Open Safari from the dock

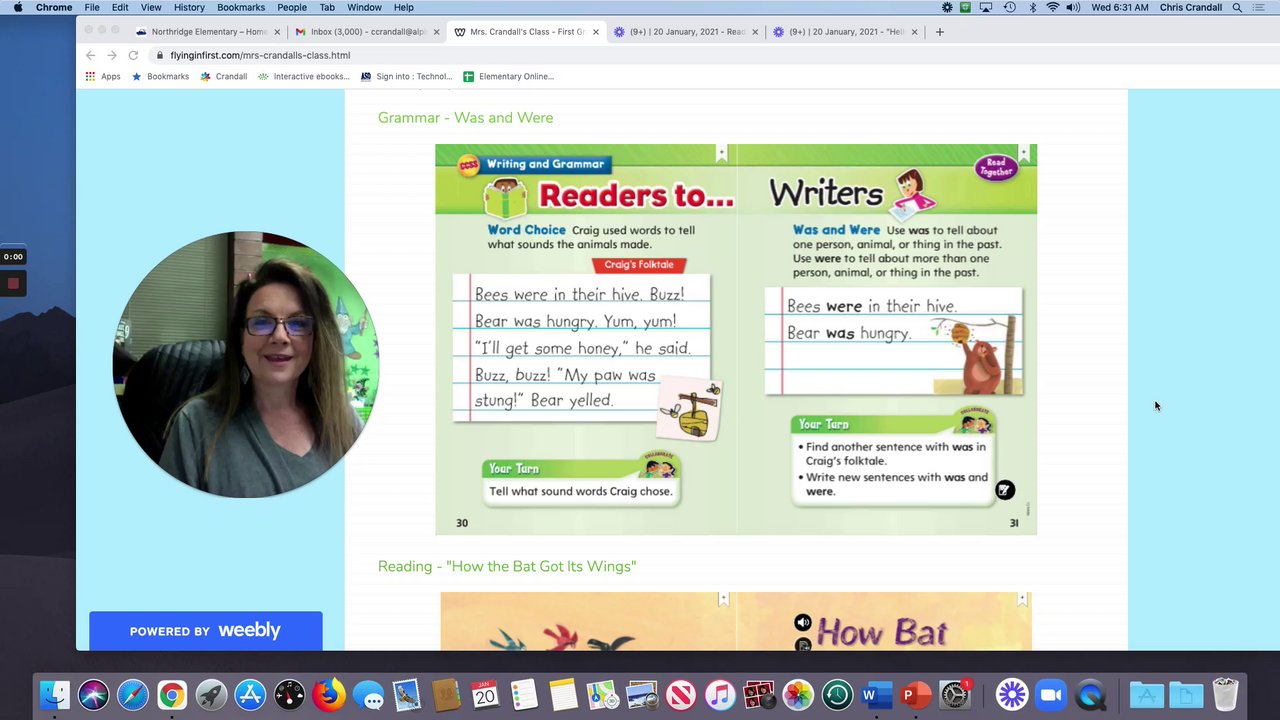click(x=132, y=694)
